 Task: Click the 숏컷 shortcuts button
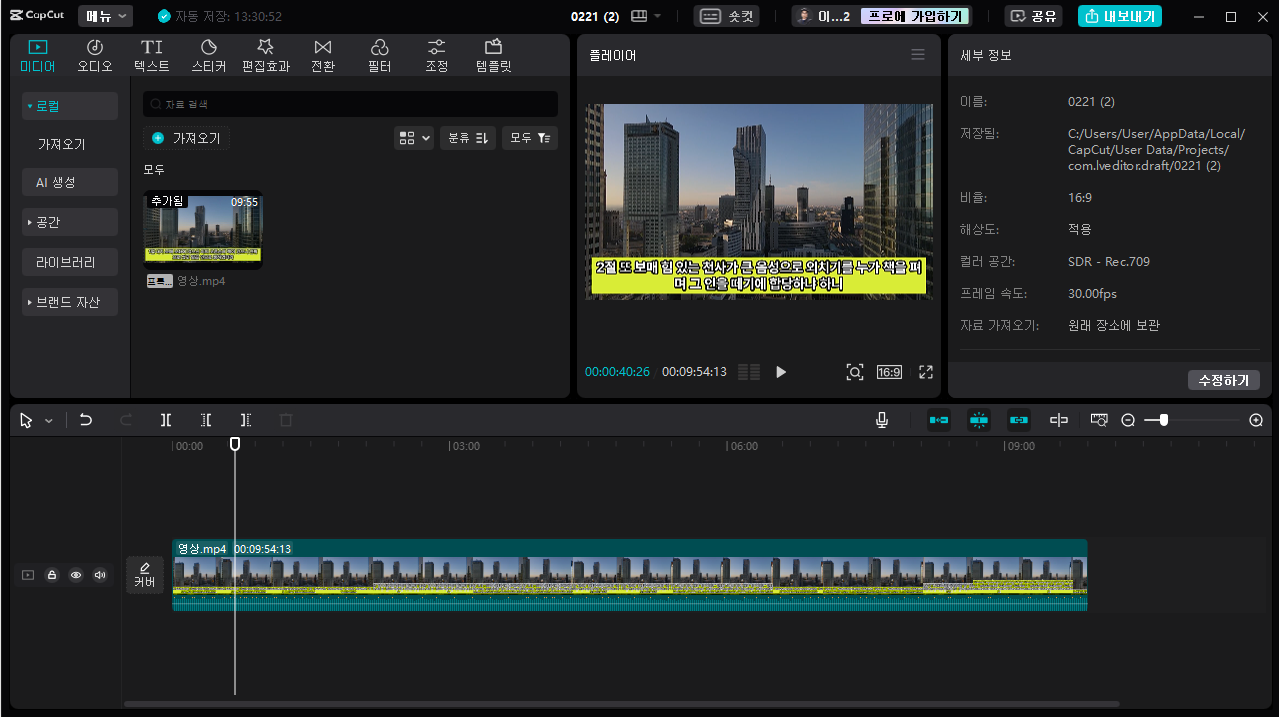[x=726, y=16]
